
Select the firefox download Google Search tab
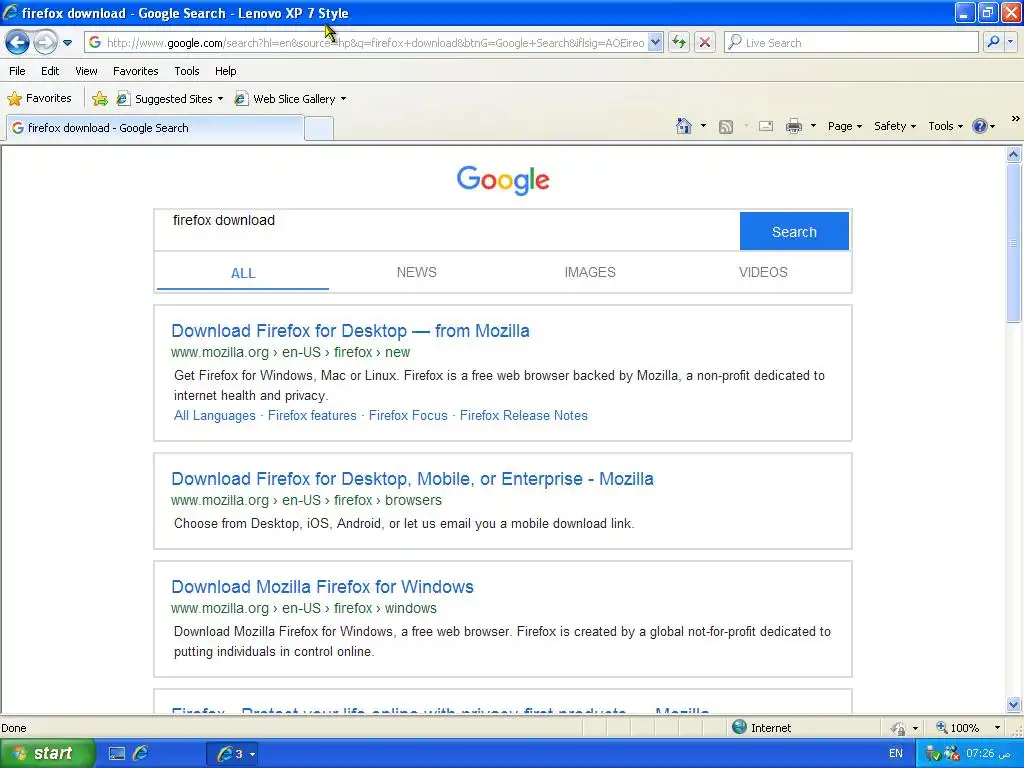tap(155, 128)
